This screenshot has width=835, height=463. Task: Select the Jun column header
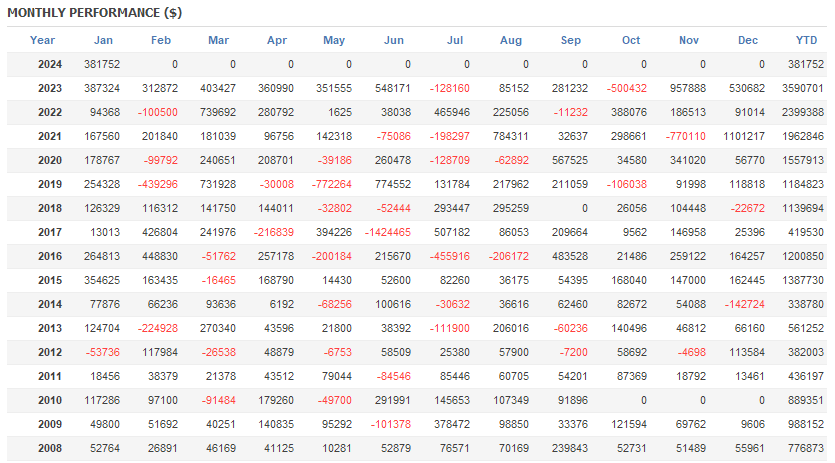click(x=394, y=40)
